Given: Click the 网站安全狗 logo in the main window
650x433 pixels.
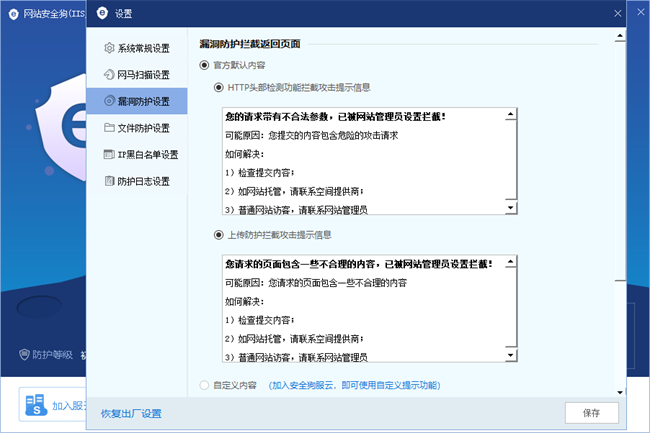Looking at the screenshot, I should coord(14,14).
